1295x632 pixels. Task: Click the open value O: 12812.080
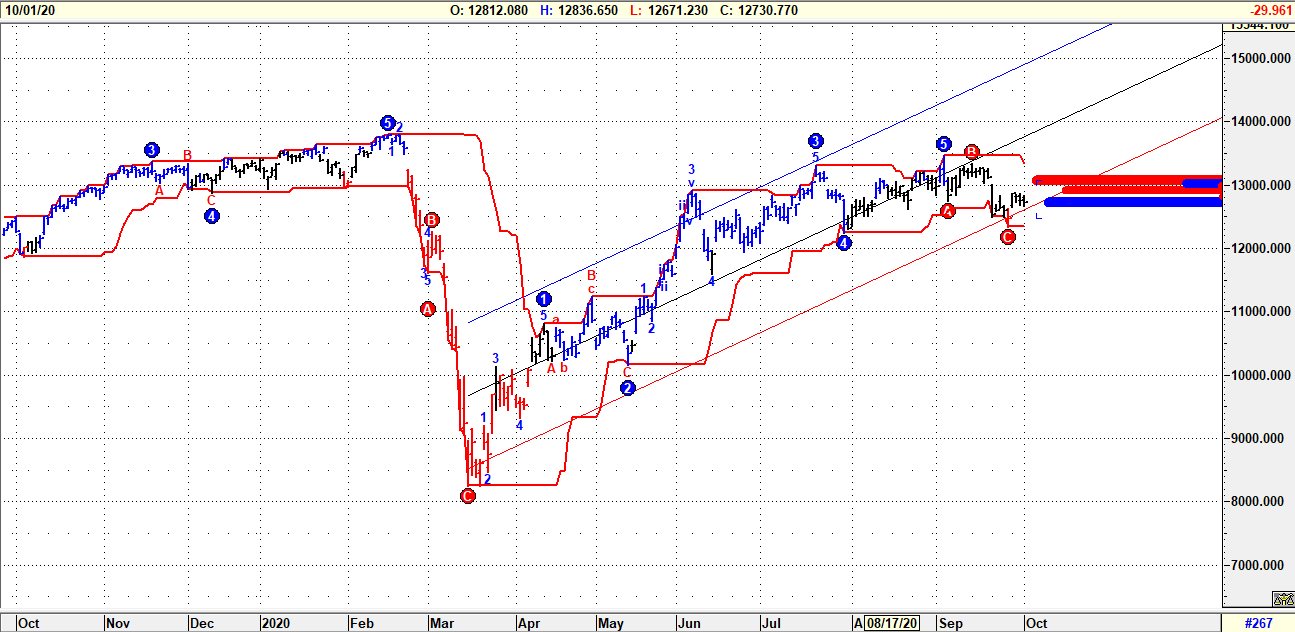click(489, 9)
